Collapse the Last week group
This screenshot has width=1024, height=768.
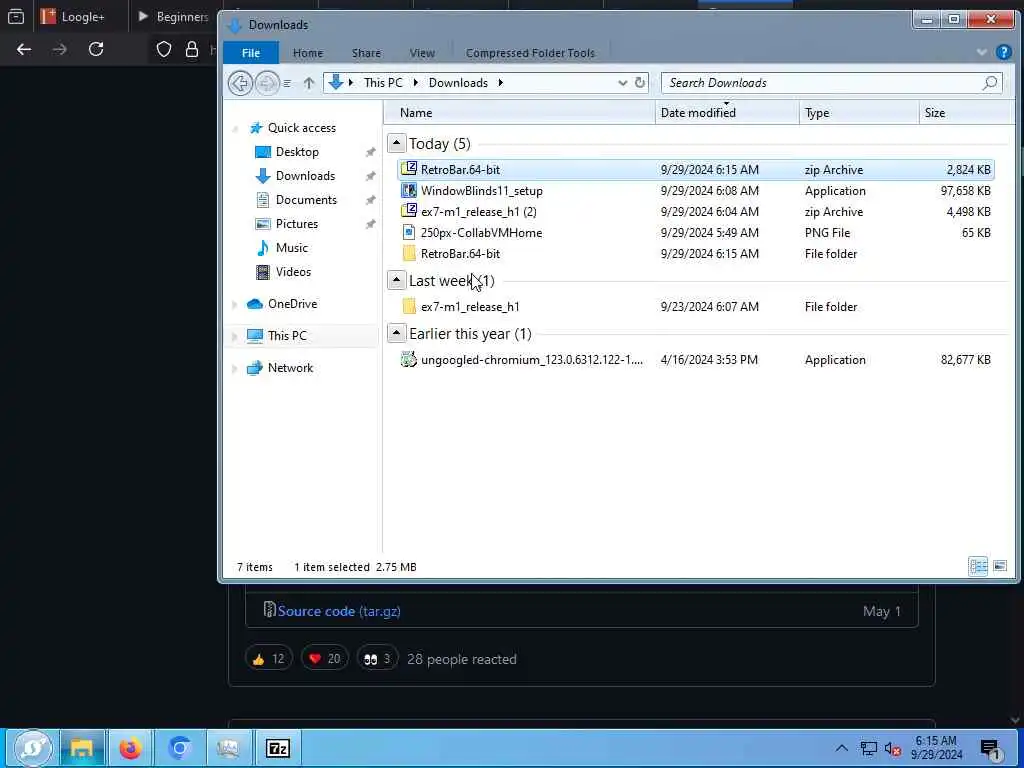pyautogui.click(x=396, y=280)
